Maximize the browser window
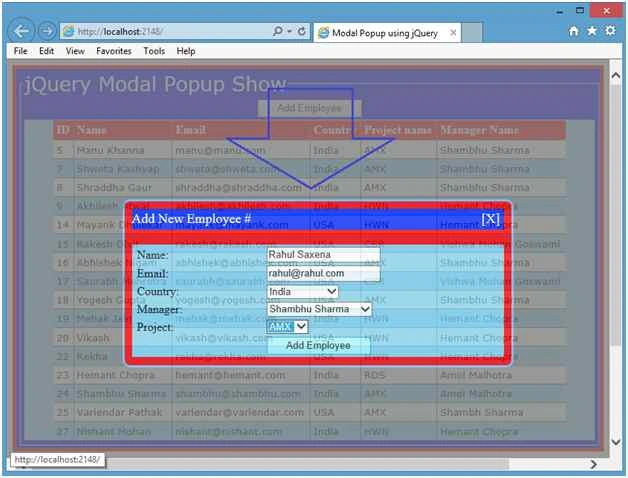The width and height of the screenshot is (628, 478). [580, 11]
